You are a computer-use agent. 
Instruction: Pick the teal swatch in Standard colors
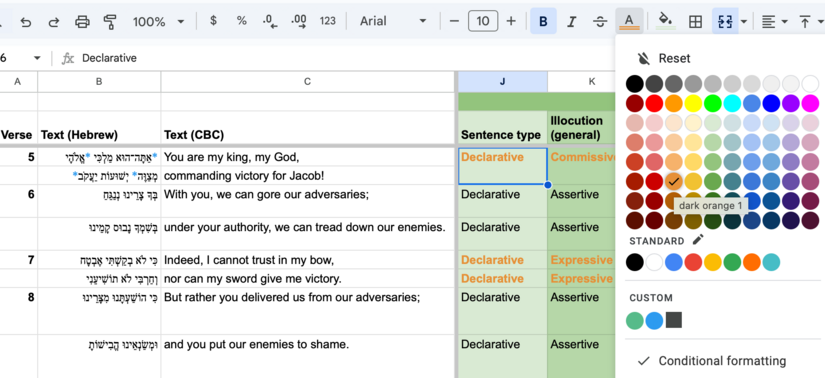coord(771,262)
